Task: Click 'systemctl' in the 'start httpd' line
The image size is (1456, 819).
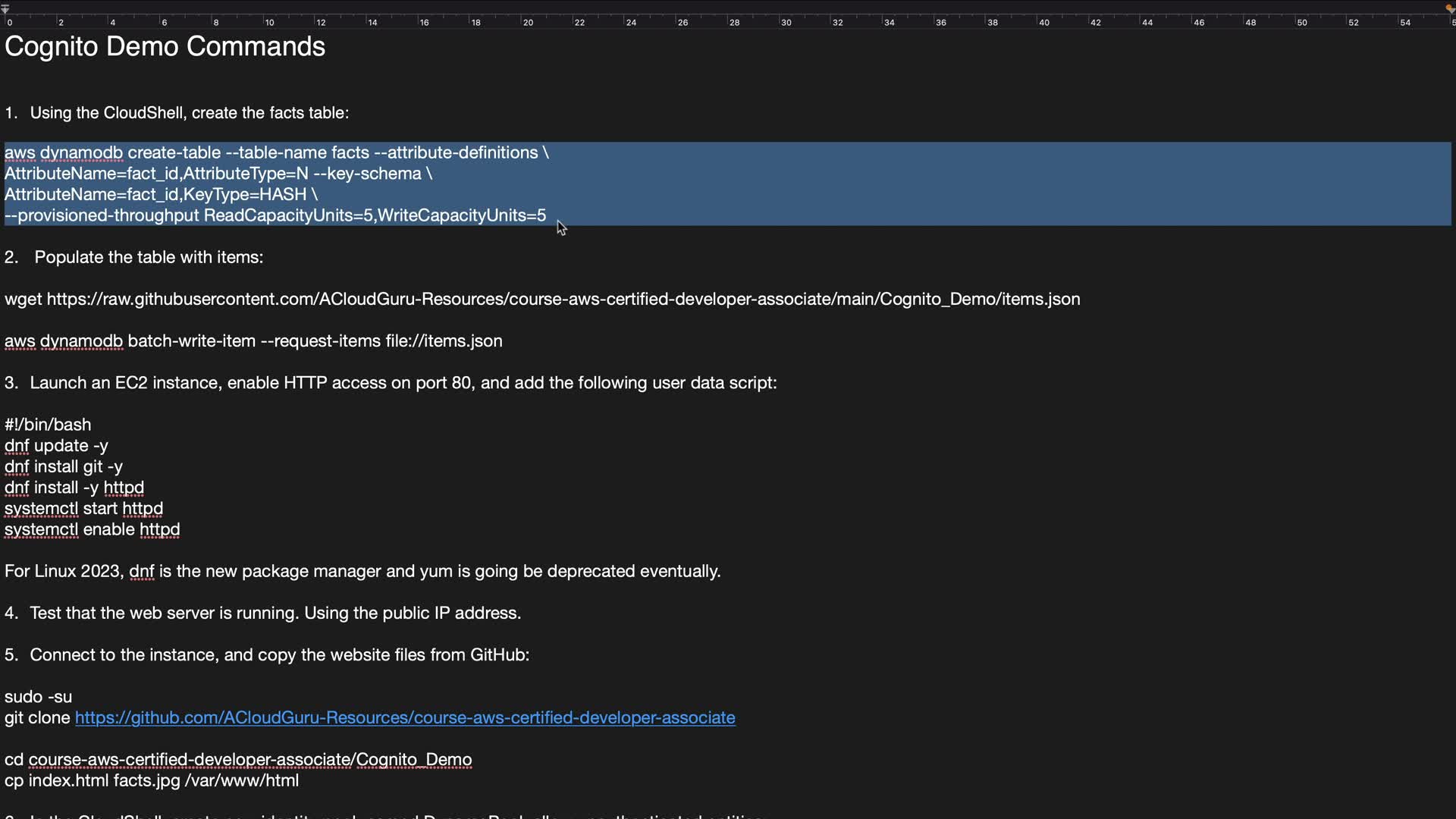Action: coord(41,509)
